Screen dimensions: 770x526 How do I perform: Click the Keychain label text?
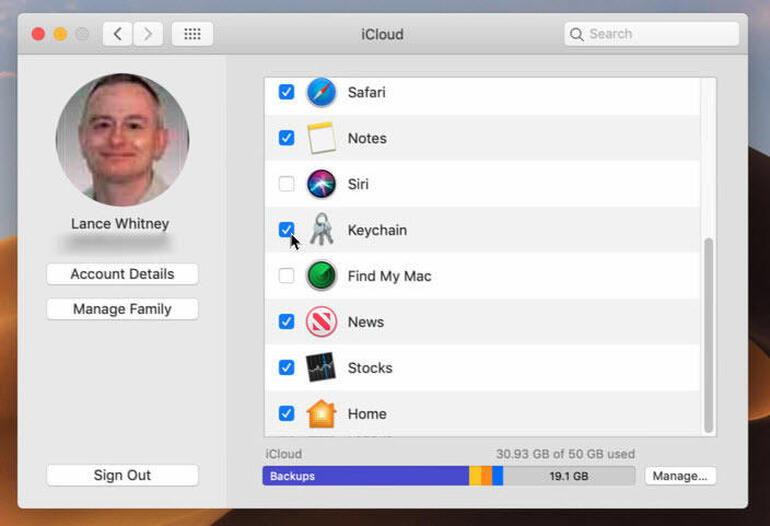pos(377,230)
